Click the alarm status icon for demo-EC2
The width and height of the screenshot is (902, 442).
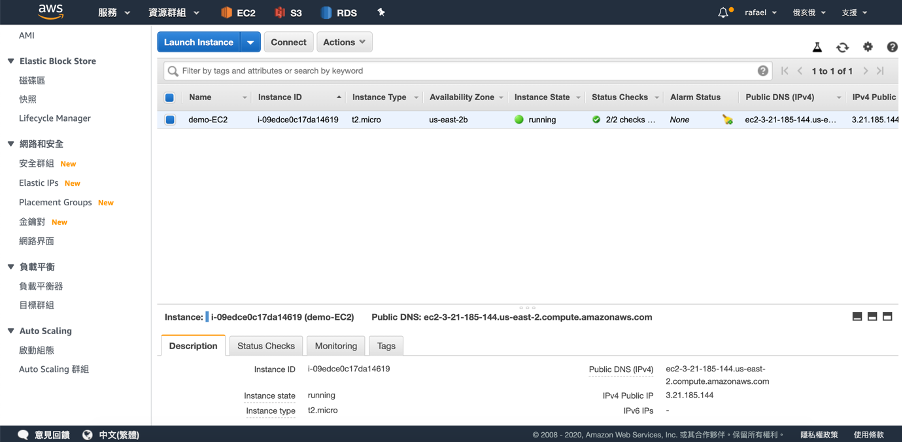(x=728, y=120)
